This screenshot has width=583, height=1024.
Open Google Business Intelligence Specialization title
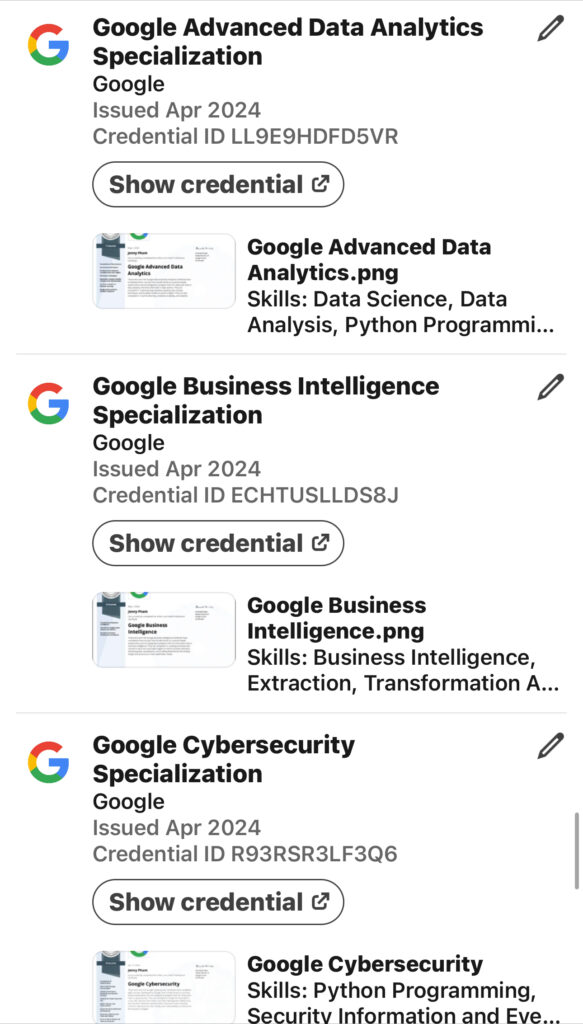pyautogui.click(x=266, y=400)
